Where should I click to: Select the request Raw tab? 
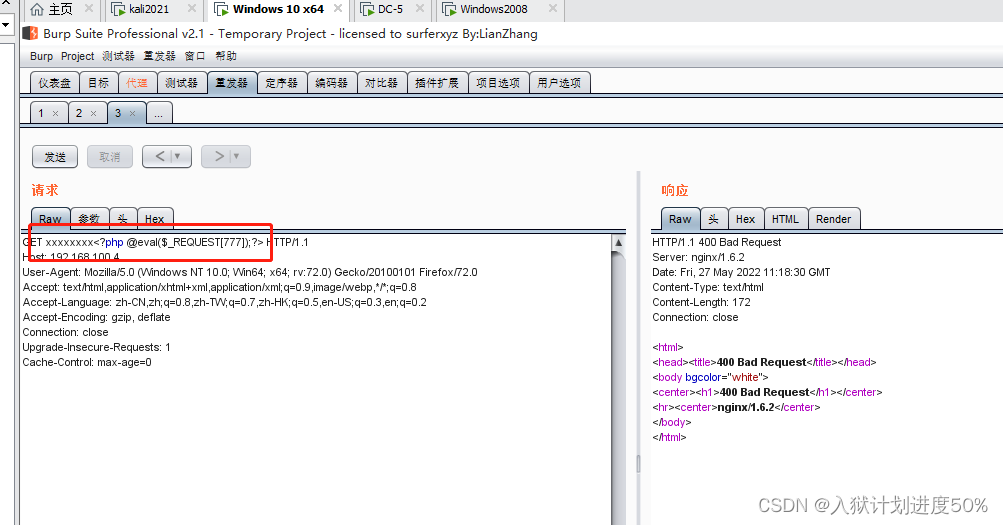(x=51, y=219)
